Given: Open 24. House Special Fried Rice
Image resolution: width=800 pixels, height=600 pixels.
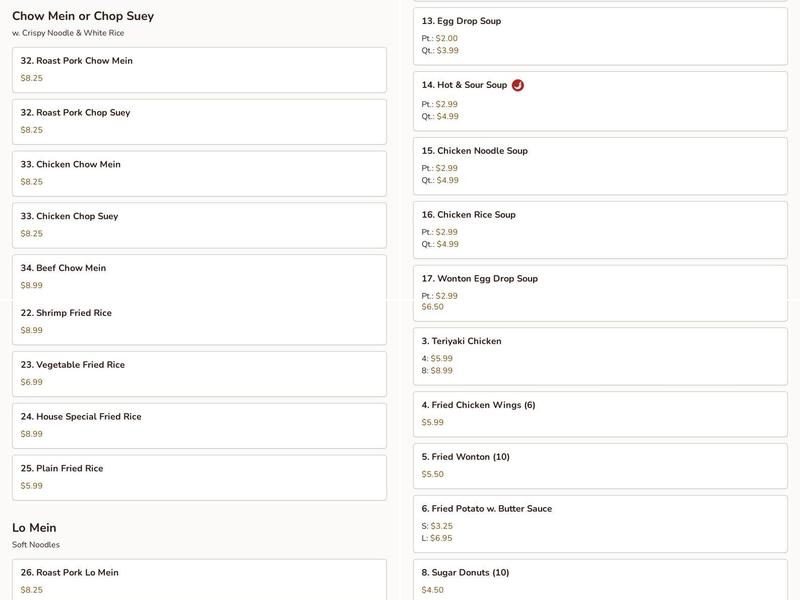Looking at the screenshot, I should 199,426.
